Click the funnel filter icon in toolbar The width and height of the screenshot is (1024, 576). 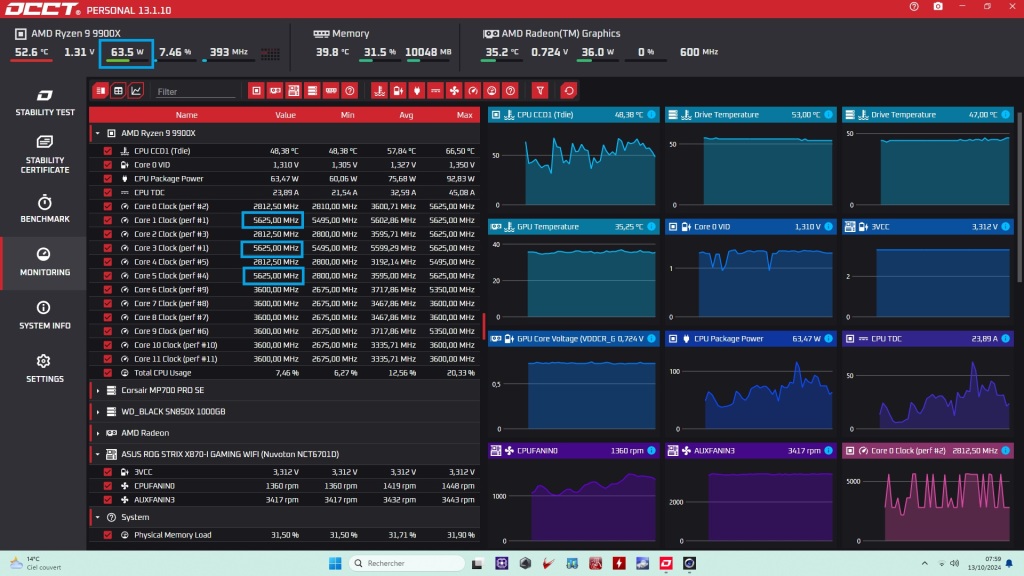540,91
